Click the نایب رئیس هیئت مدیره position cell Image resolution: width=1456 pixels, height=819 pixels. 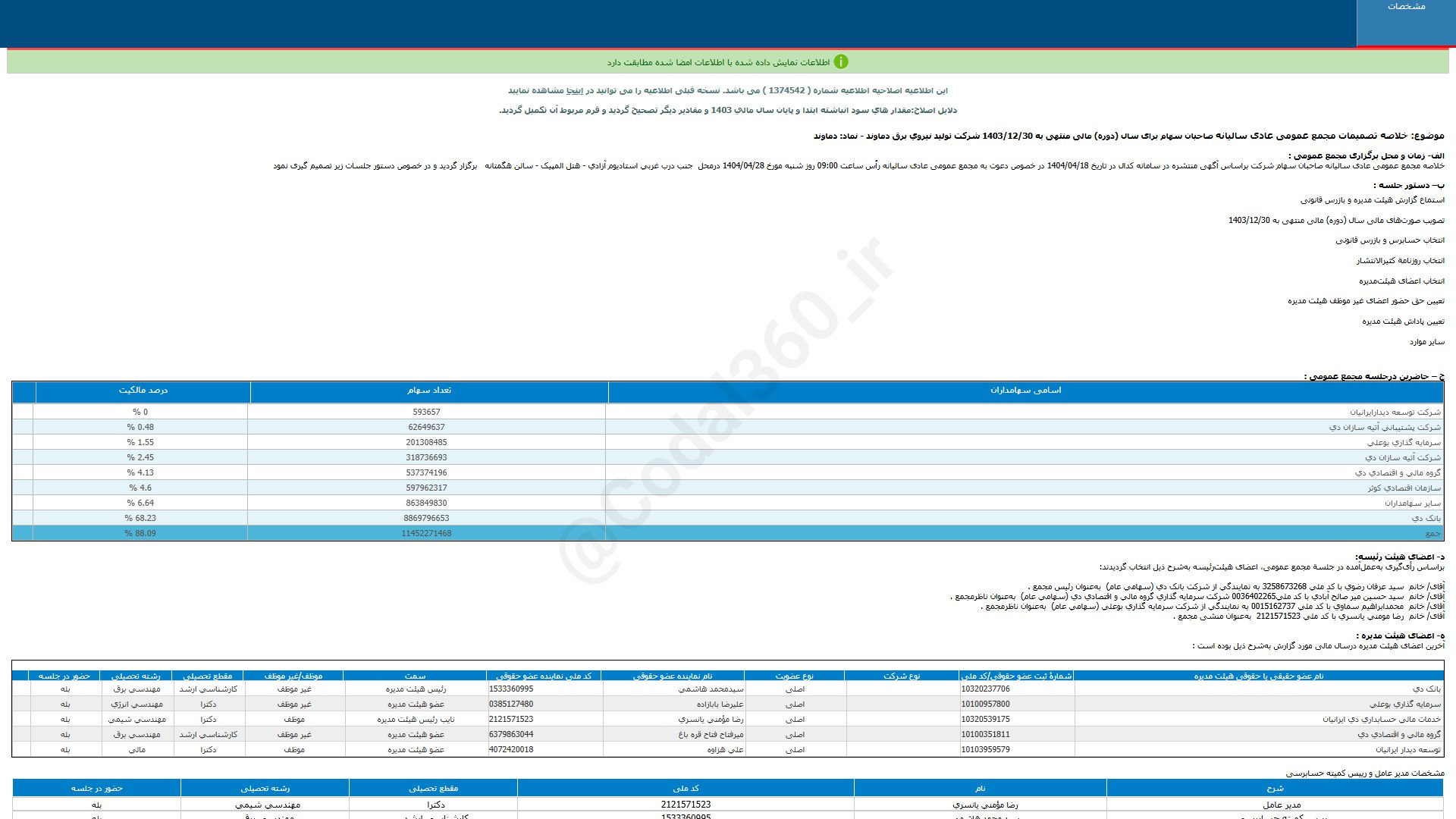416,720
